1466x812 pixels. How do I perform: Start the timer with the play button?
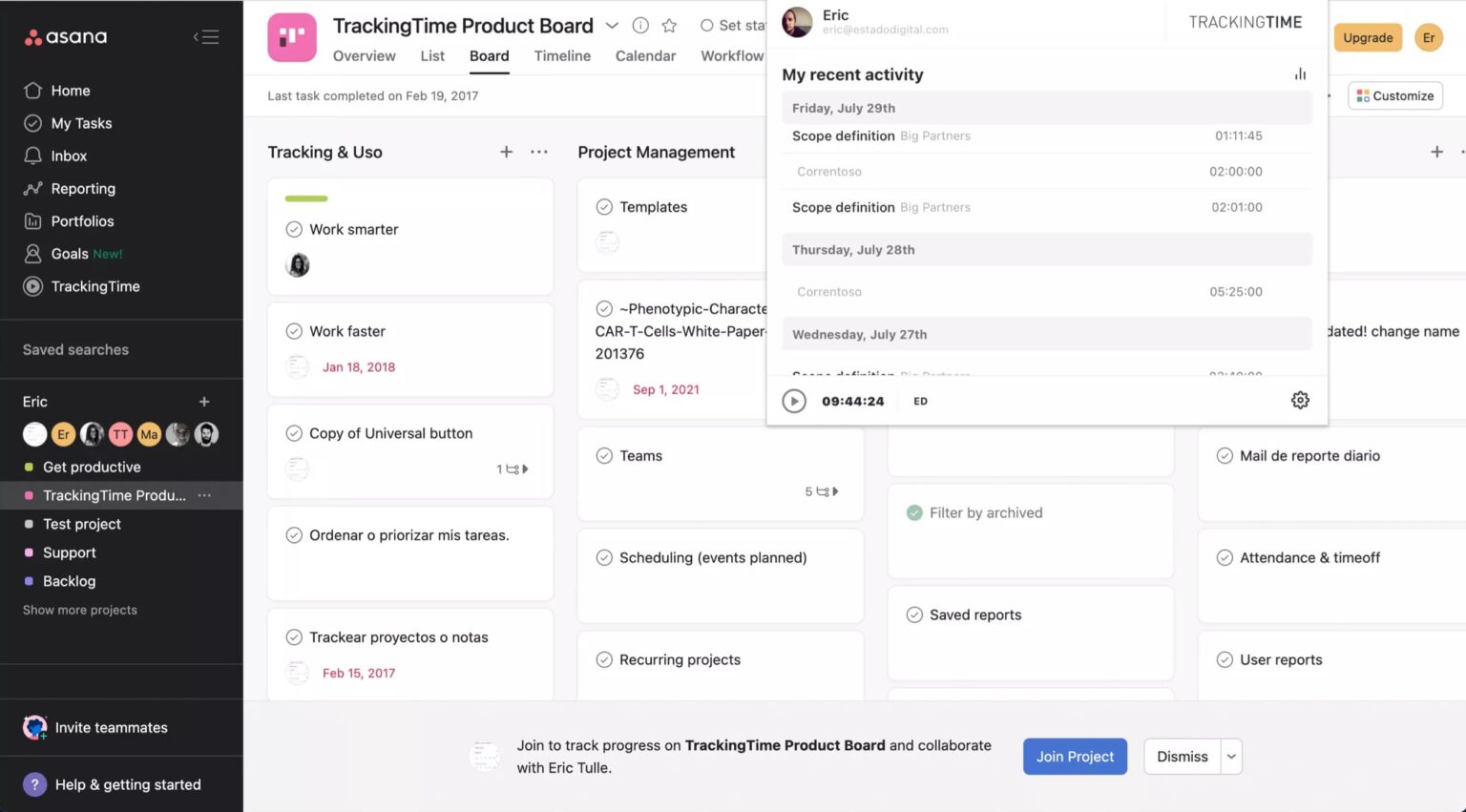(794, 401)
